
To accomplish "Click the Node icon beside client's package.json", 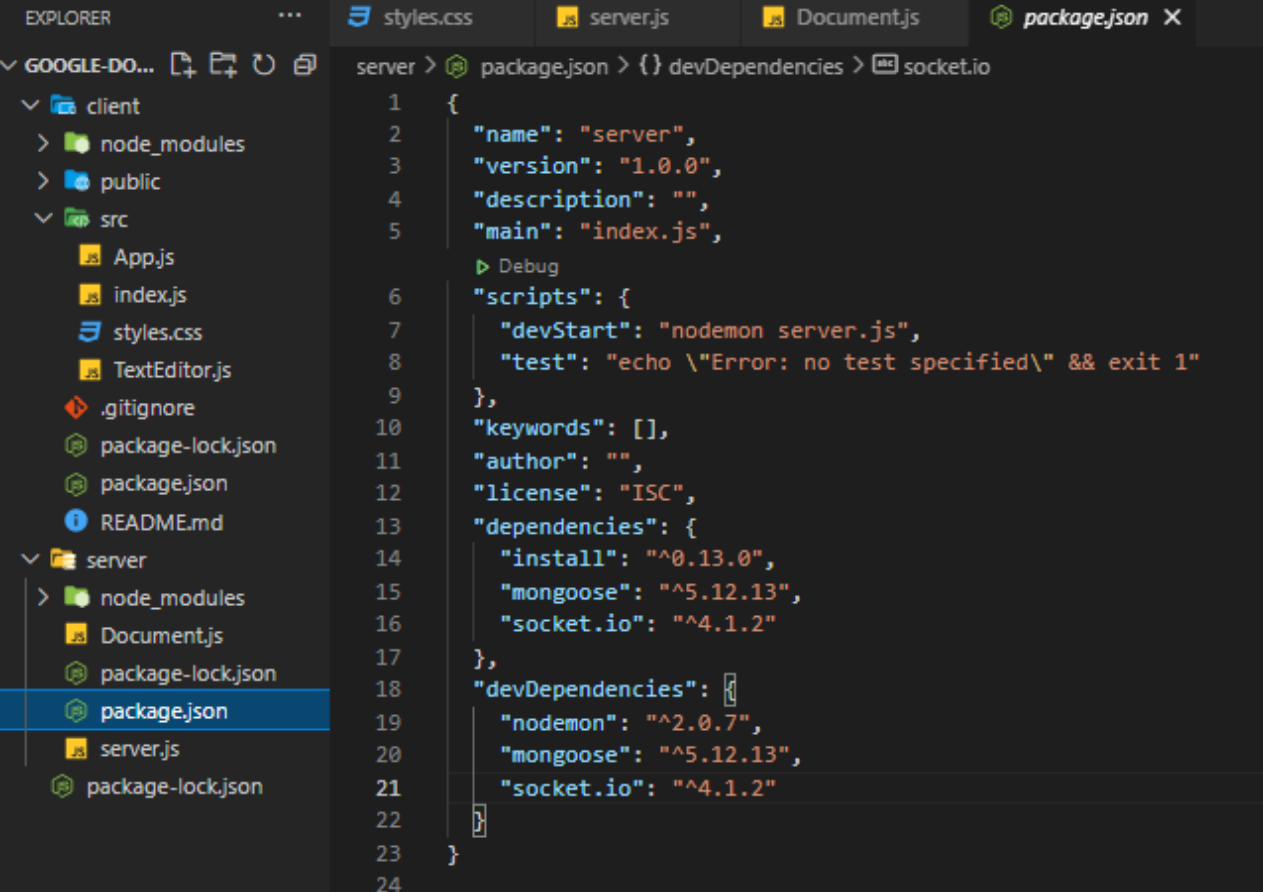I will (75, 484).
